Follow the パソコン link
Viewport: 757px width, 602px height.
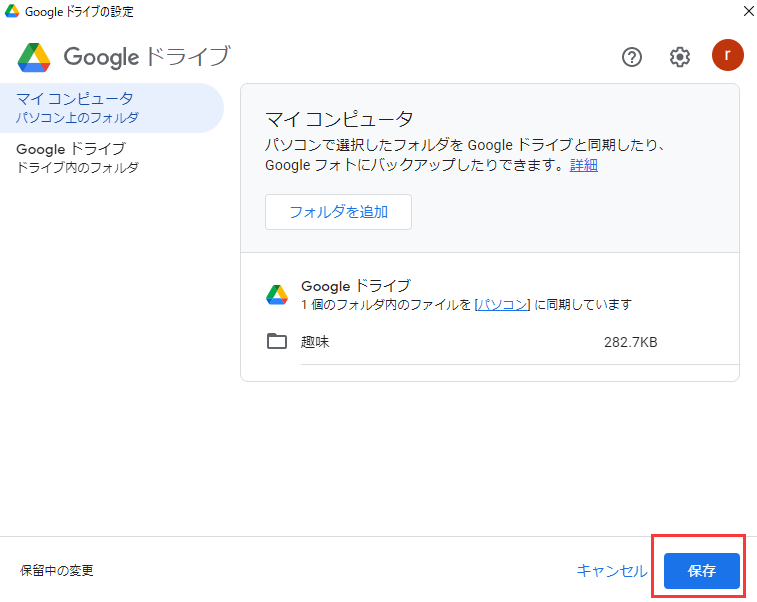pos(502,304)
